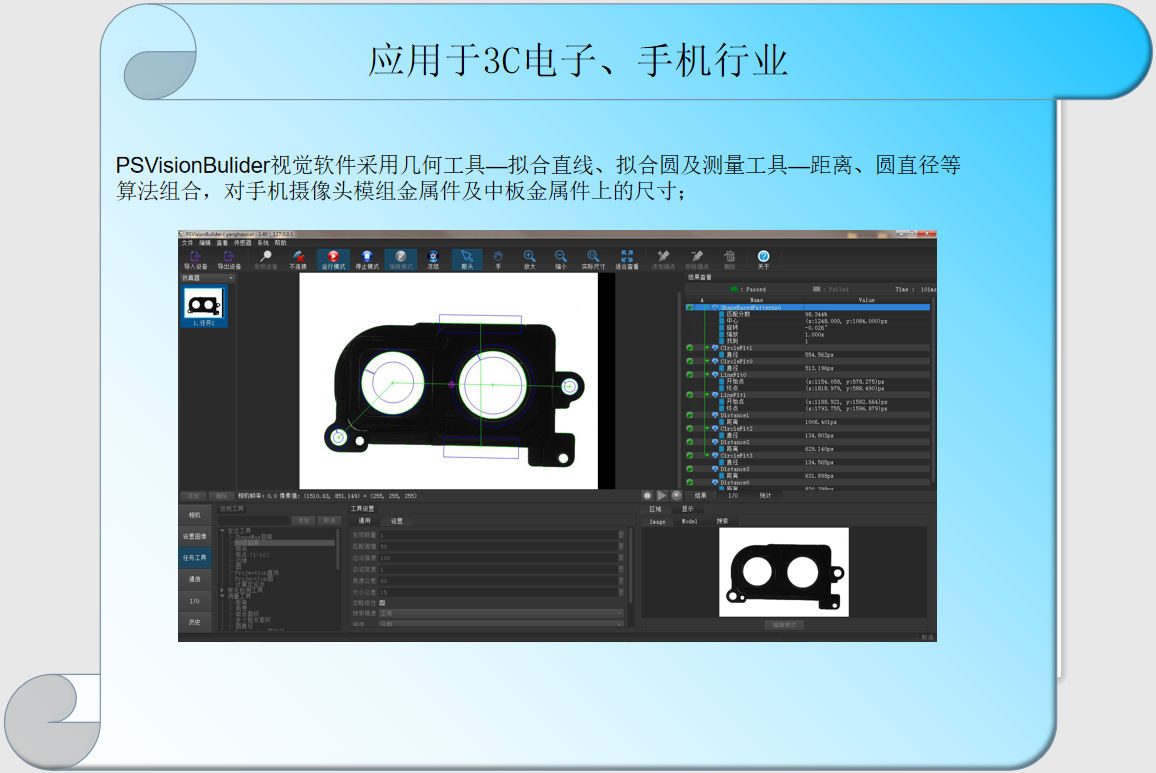Viewport: 1156px width, 773px height.
Task: Click the 编辑模式 button below model preview
Action: [x=784, y=625]
